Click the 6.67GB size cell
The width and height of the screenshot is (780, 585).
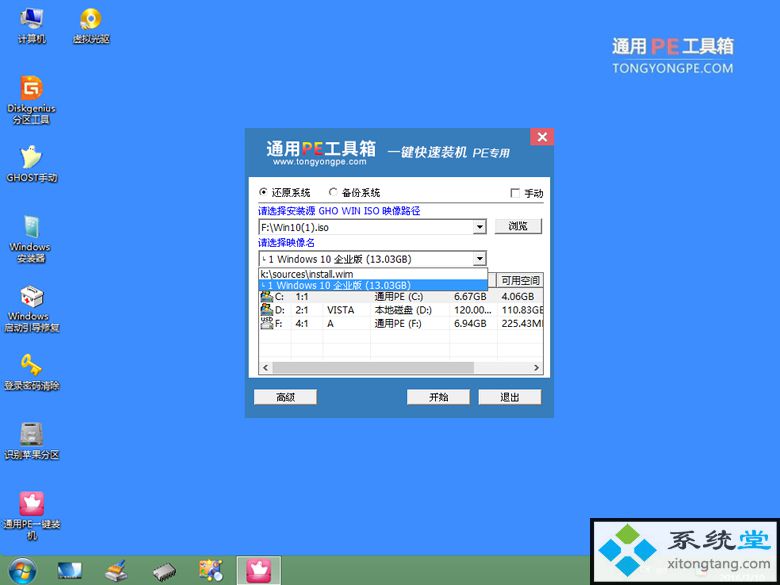pos(470,296)
